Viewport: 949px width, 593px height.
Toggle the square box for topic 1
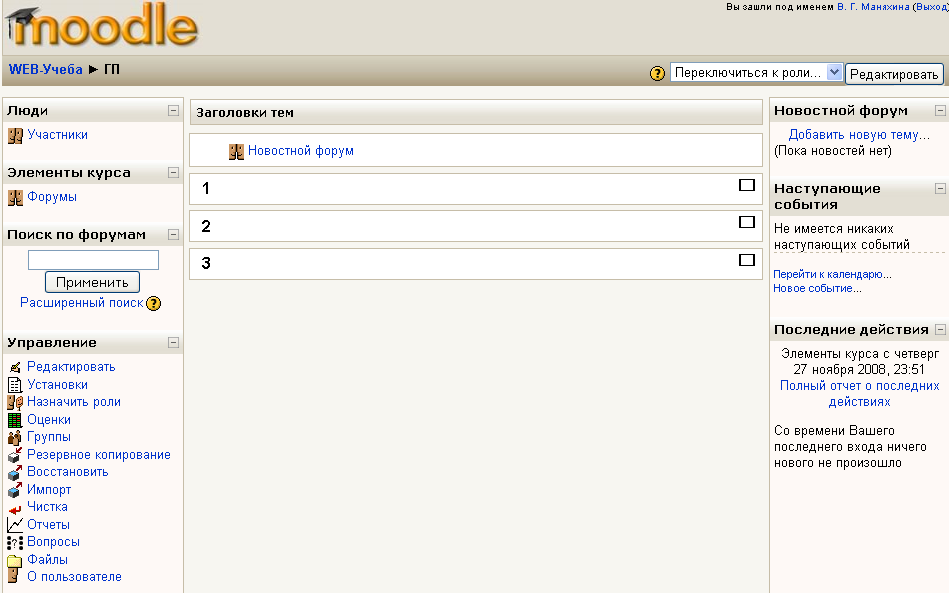coord(746,185)
